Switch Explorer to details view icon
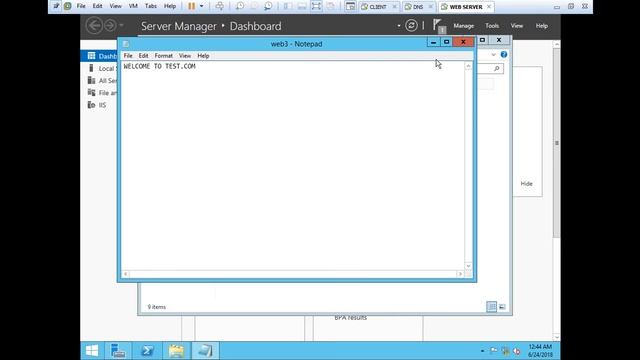Image resolution: width=640 pixels, height=360 pixels. pos(491,307)
